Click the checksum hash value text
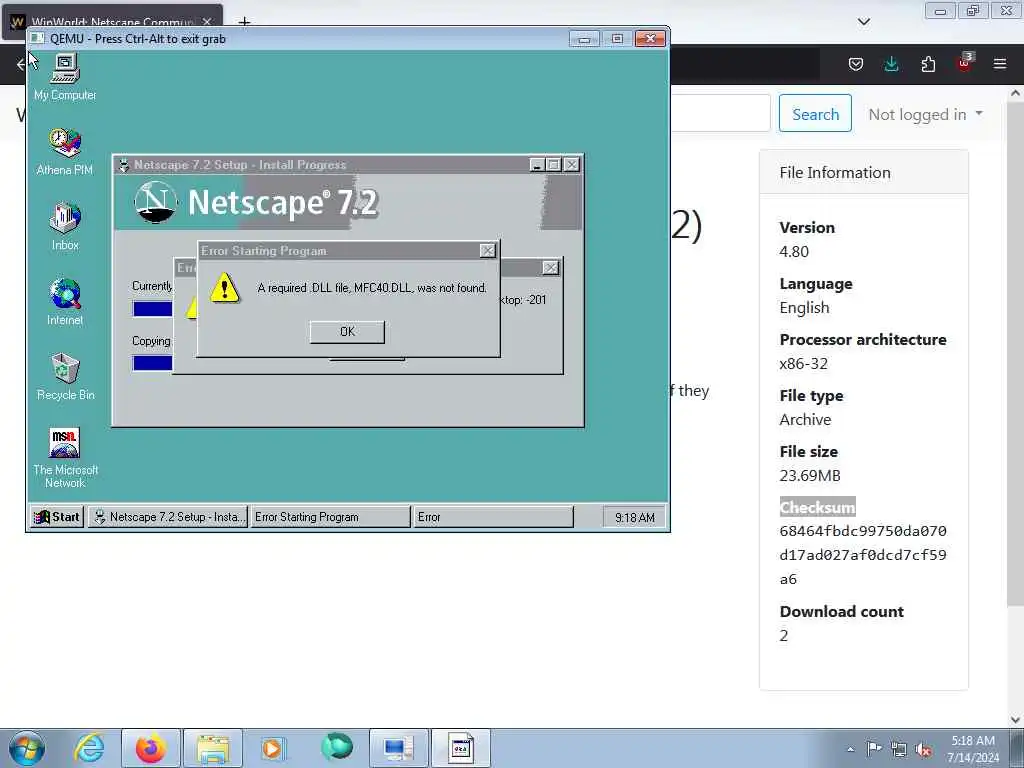Screen dimensions: 1024x768 [x=863, y=555]
